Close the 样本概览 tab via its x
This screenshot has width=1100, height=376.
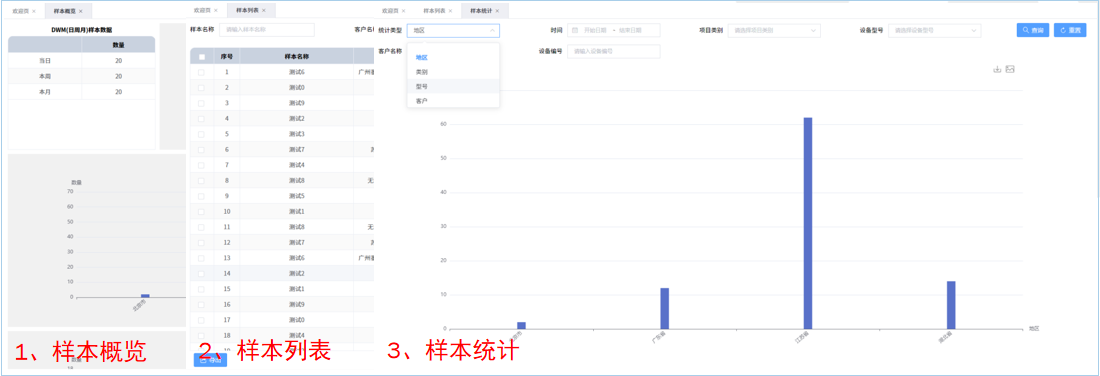[81, 11]
